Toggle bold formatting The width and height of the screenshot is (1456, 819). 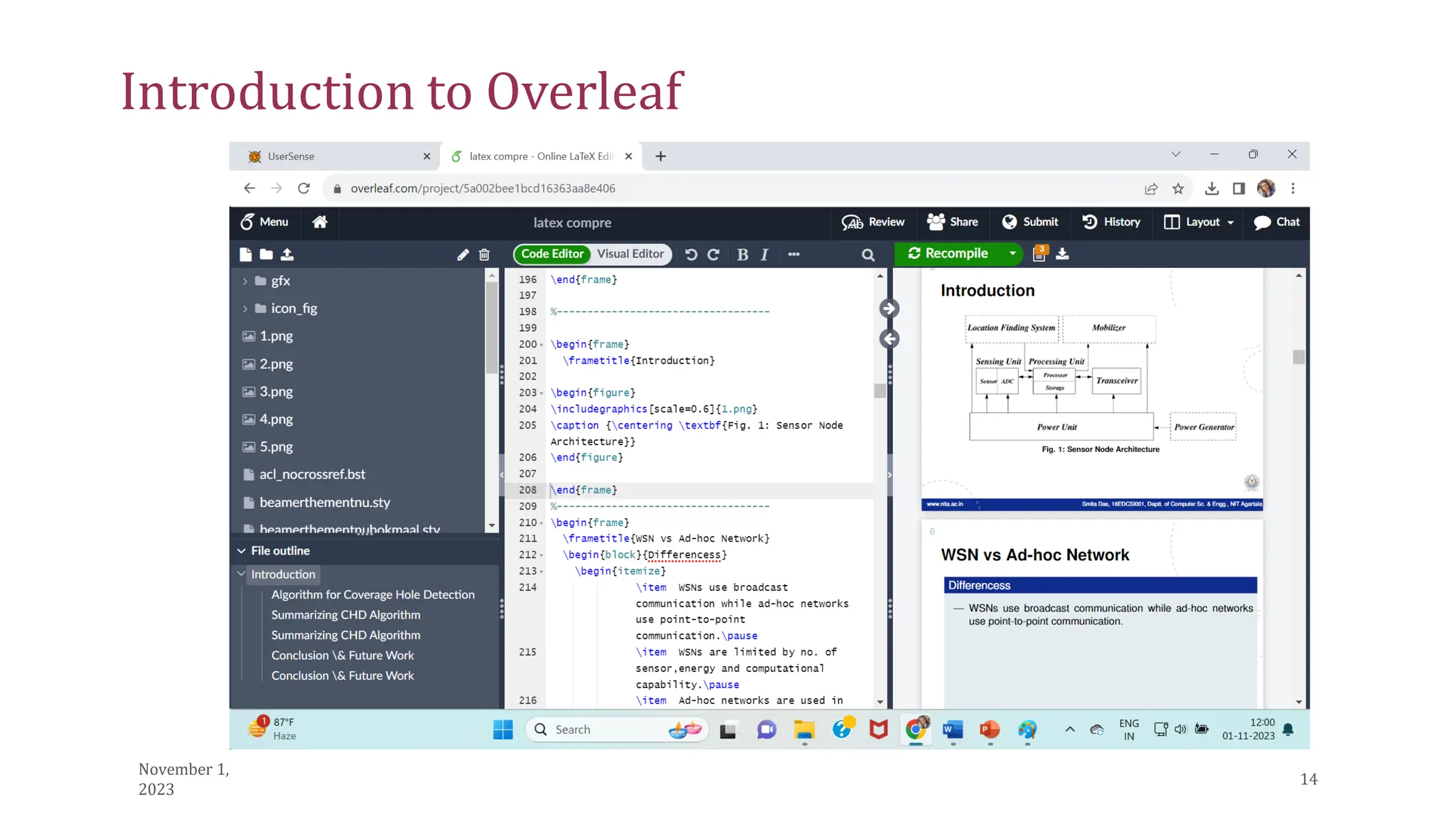742,255
